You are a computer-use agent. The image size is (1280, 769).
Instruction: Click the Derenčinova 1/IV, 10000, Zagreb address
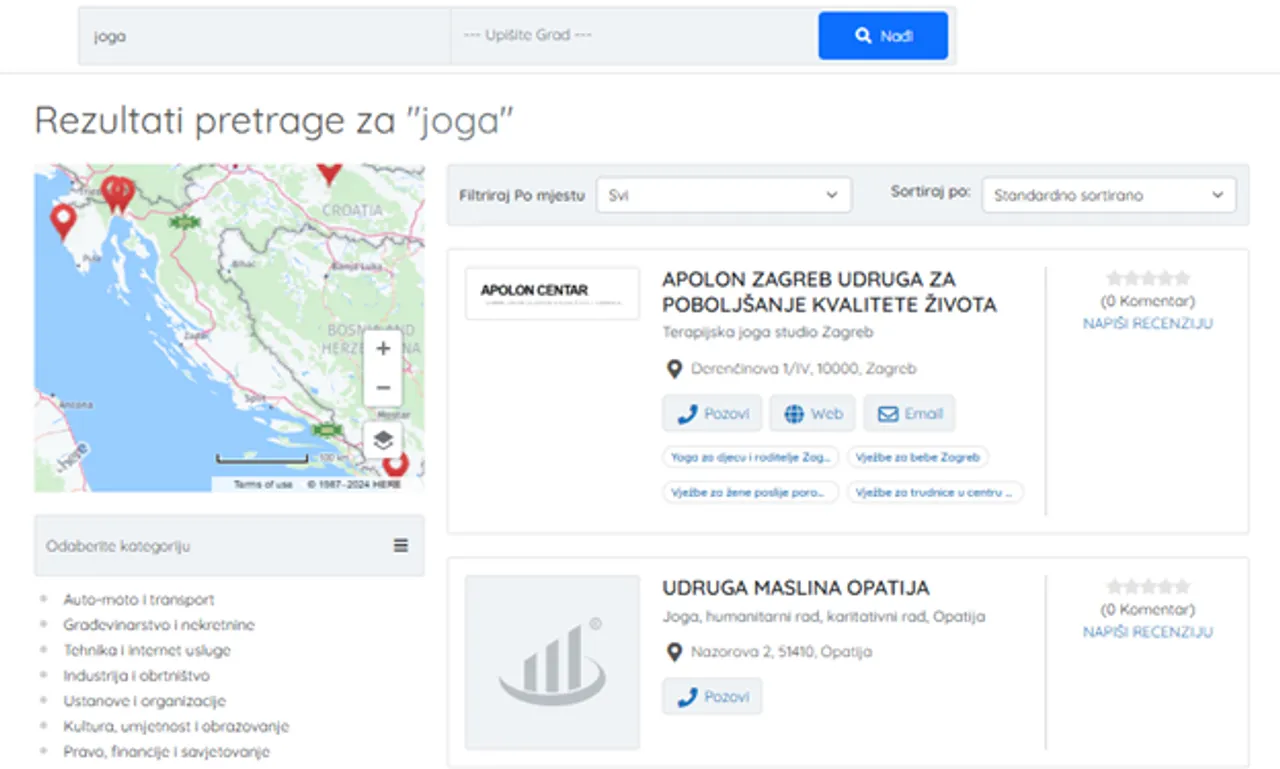[803, 369]
